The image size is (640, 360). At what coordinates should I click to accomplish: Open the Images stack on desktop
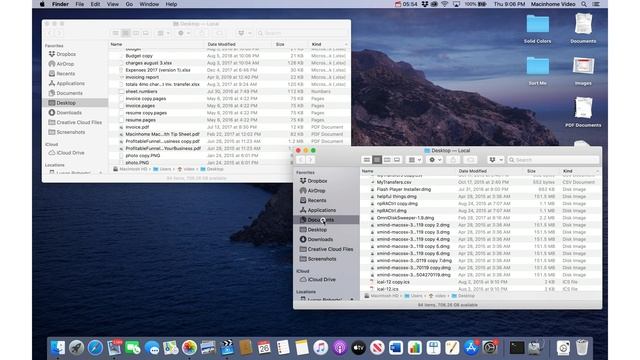coord(583,71)
